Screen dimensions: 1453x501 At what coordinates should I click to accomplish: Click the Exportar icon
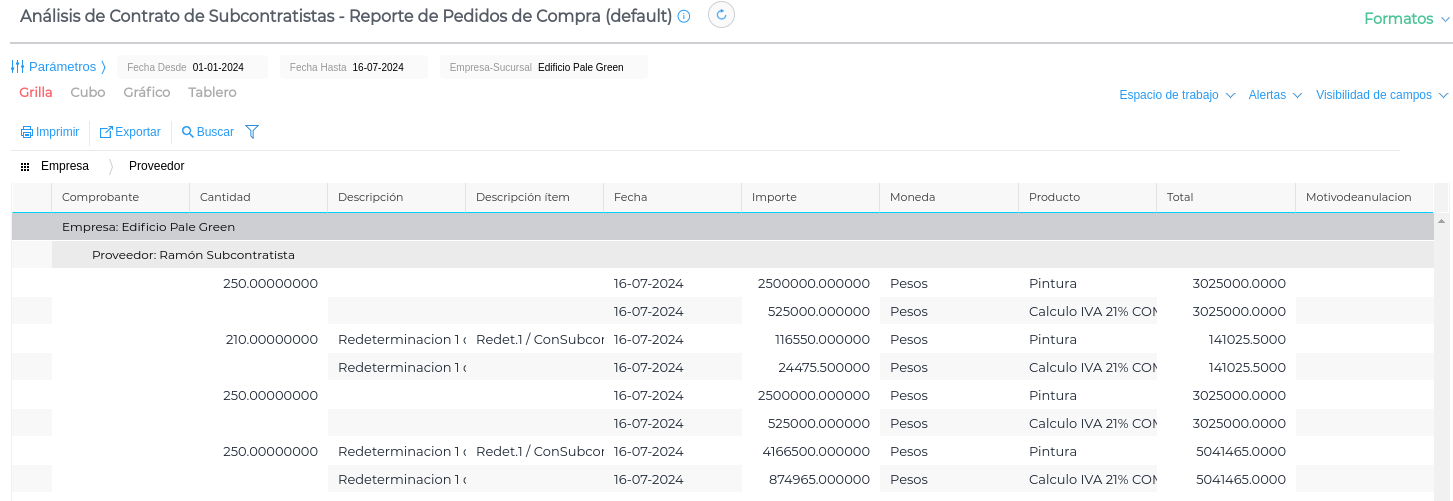point(106,132)
